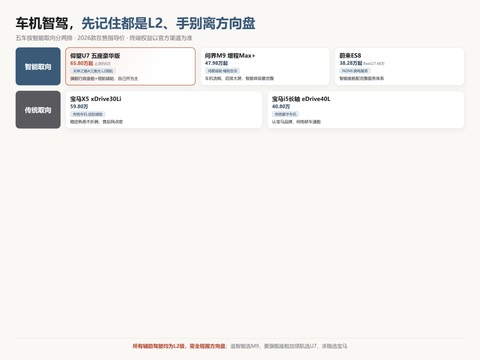Click the description line in 宝马i5 card
The width and height of the screenshot is (480, 360).
tap(296, 122)
